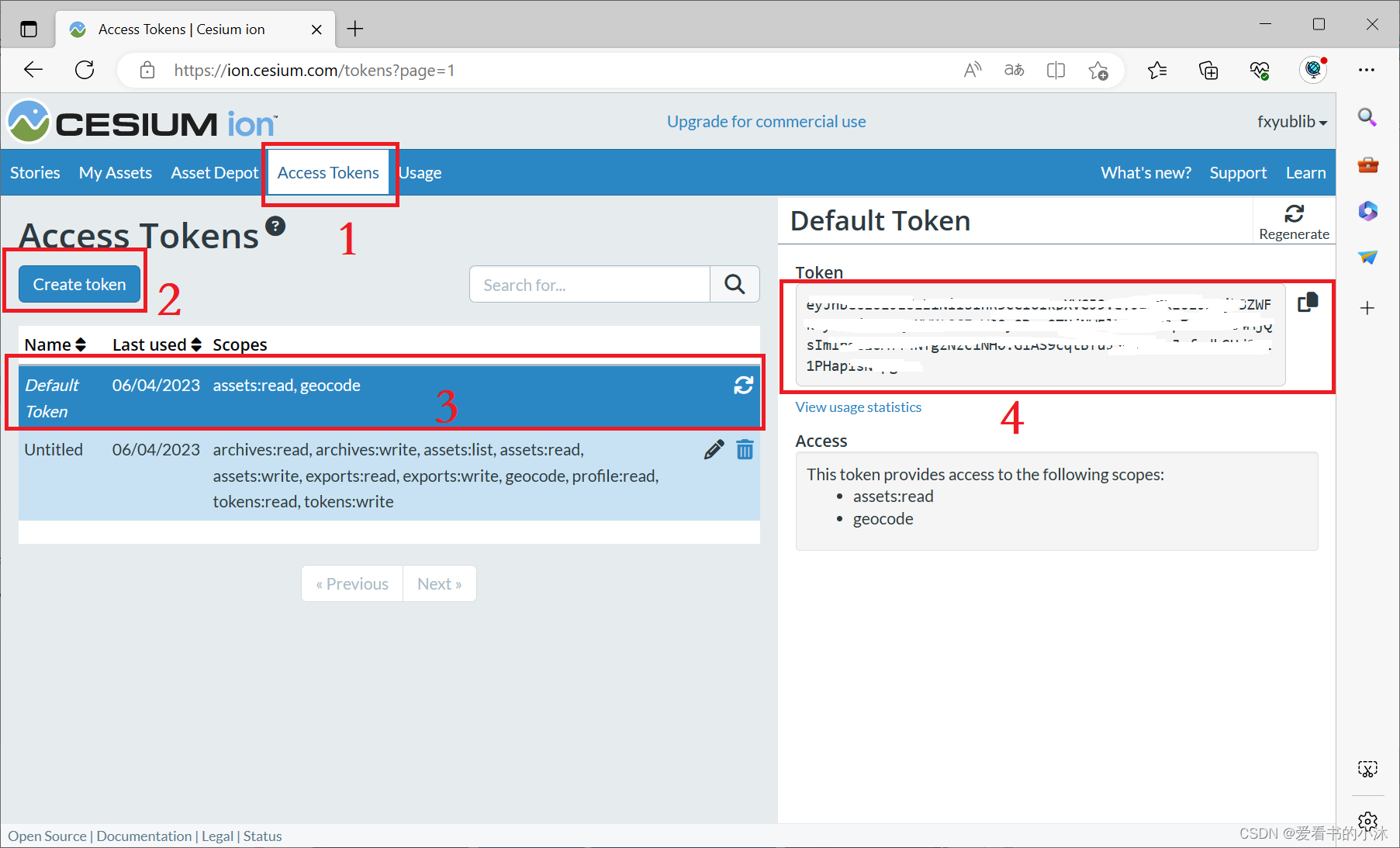The height and width of the screenshot is (848, 1400).
Task: Open Browser essentials heart icon
Action: click(1260, 71)
